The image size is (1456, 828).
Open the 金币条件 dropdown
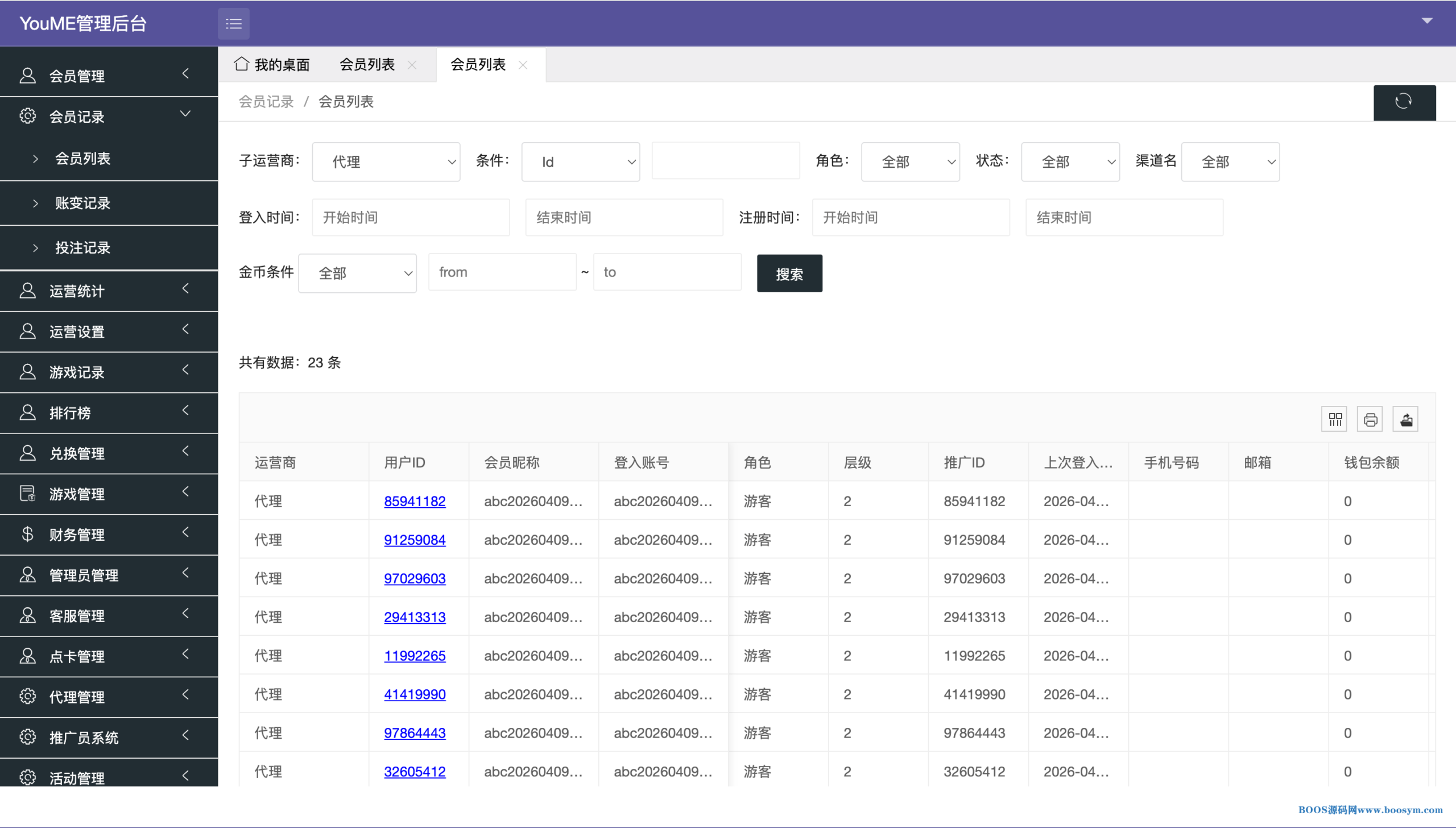pyautogui.click(x=357, y=274)
